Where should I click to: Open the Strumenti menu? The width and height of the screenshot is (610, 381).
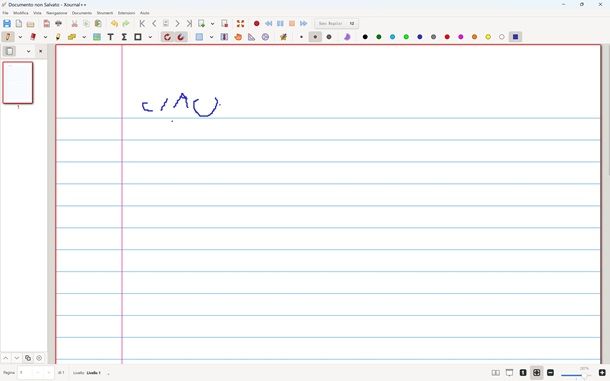(105, 13)
